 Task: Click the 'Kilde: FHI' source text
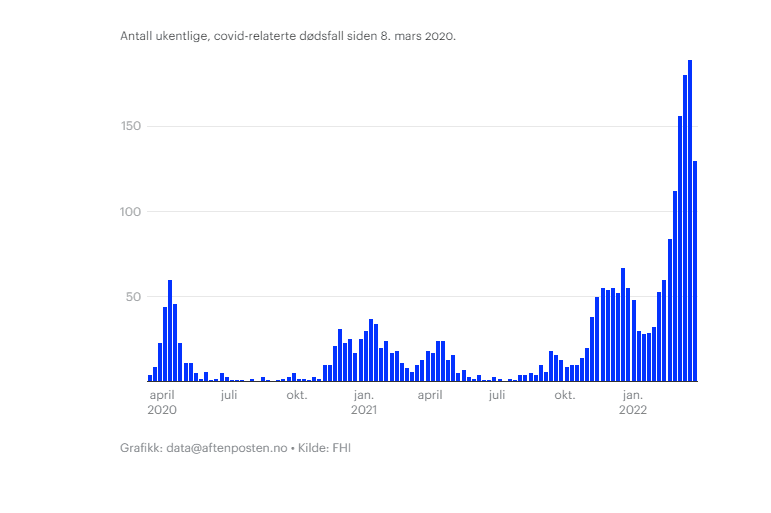pos(325,448)
